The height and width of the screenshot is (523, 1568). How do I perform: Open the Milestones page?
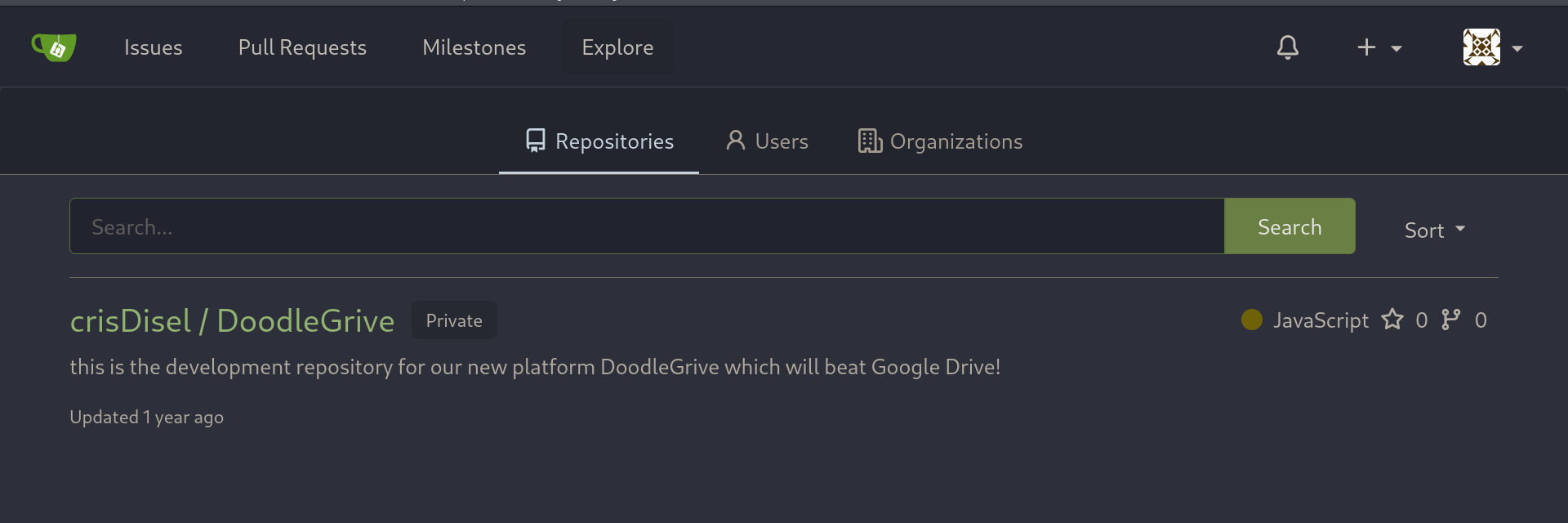[474, 47]
